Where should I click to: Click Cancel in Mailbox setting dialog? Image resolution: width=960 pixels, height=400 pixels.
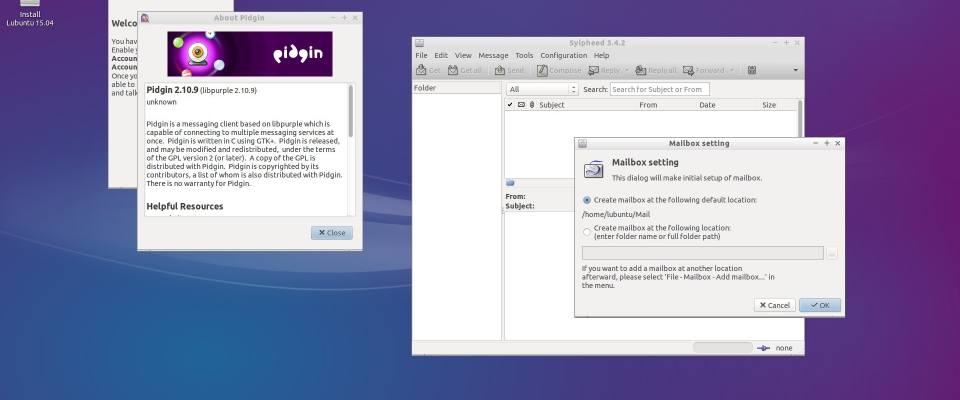click(x=774, y=305)
